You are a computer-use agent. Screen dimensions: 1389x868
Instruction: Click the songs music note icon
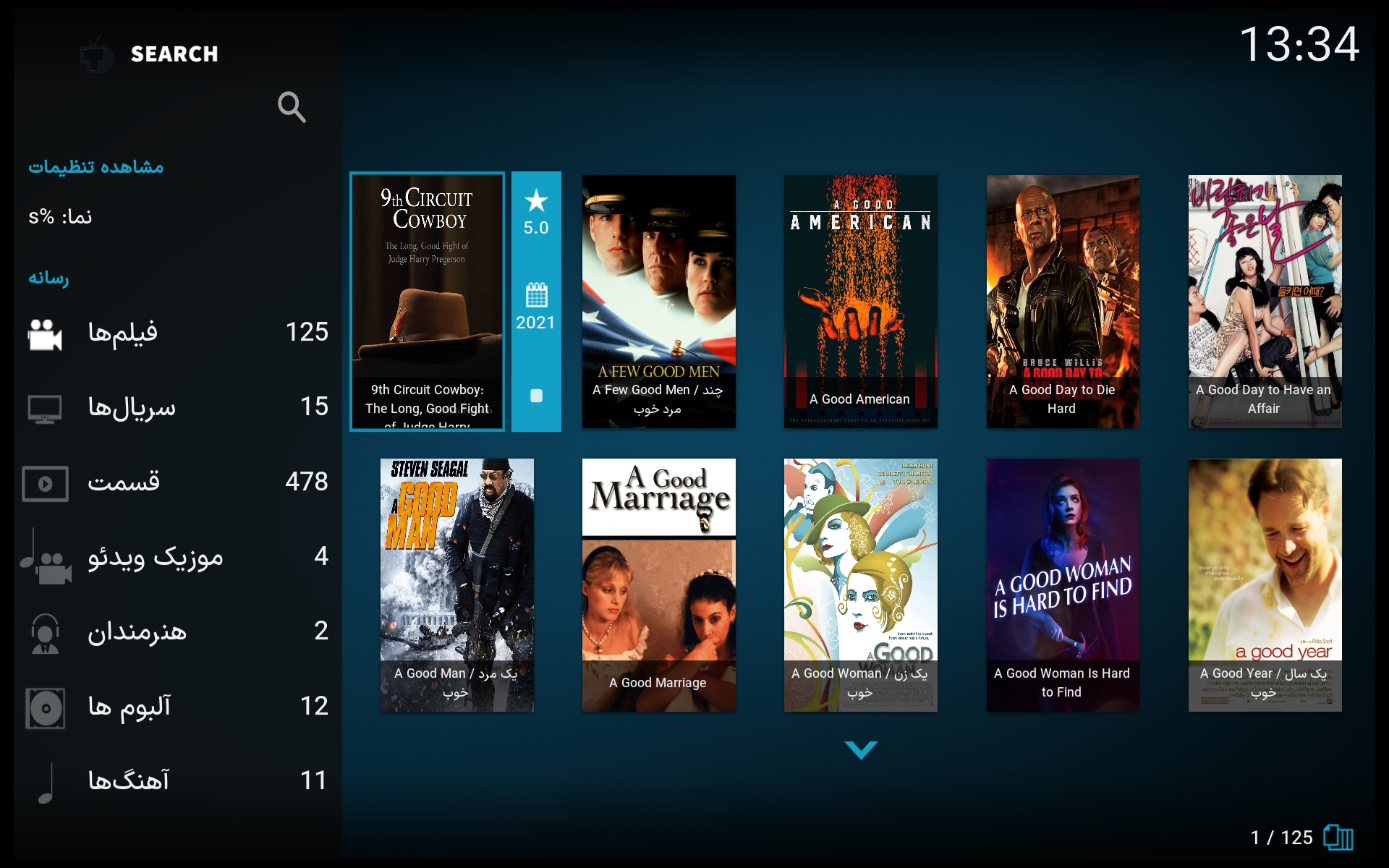click(45, 783)
